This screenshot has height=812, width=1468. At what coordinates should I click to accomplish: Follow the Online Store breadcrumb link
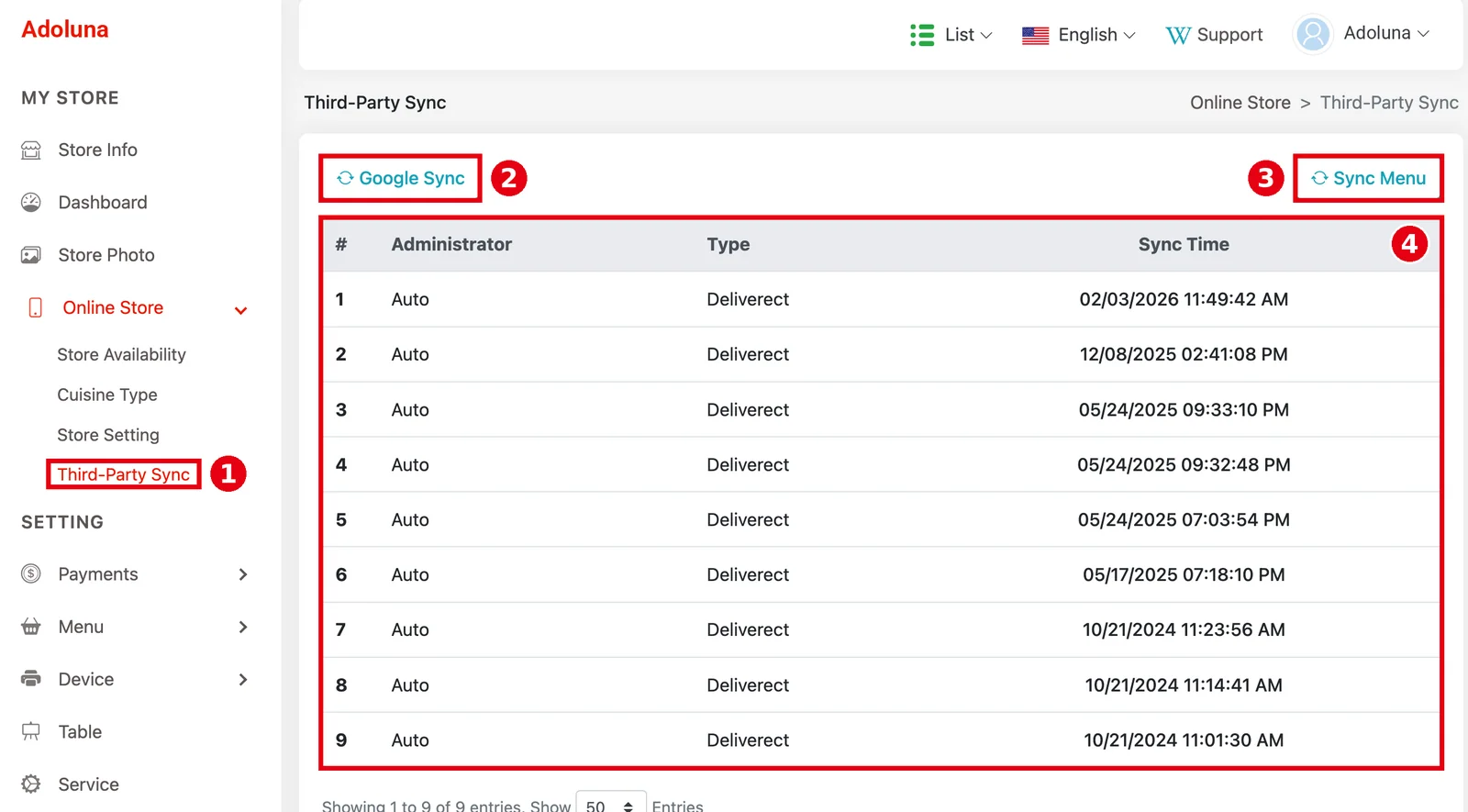1240,103
